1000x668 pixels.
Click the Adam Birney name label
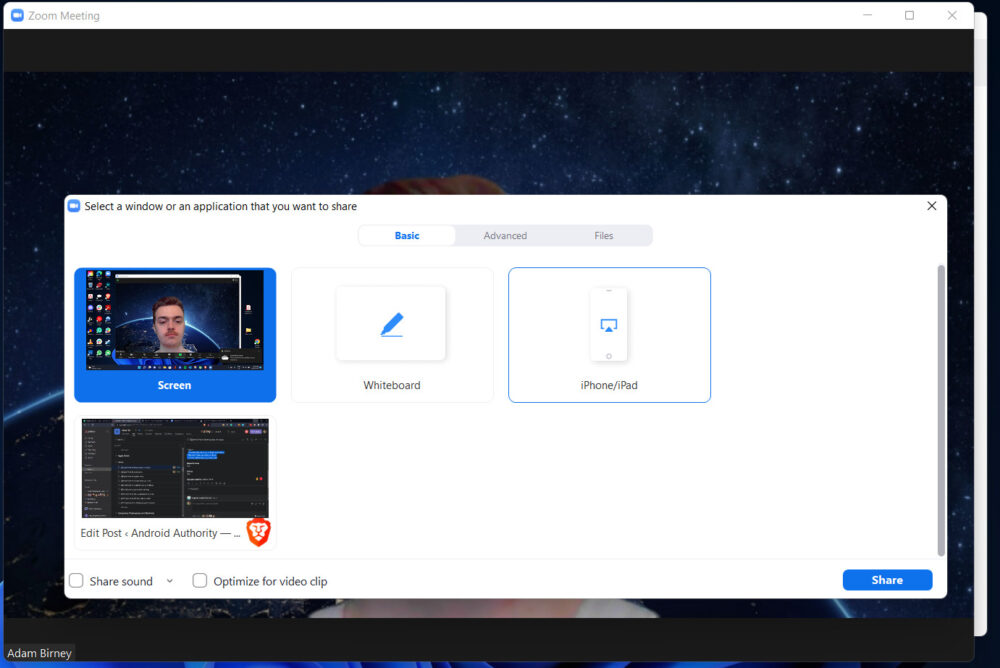(x=39, y=652)
